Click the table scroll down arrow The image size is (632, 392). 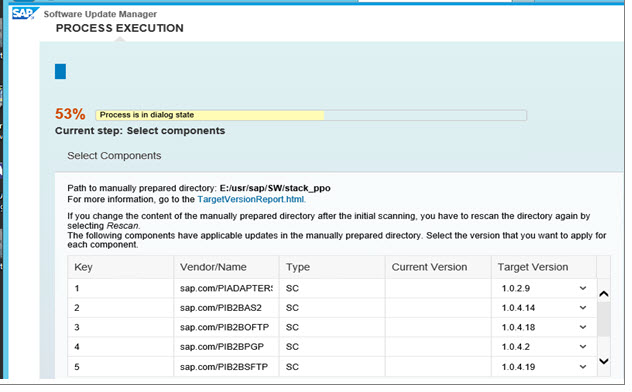[603, 361]
